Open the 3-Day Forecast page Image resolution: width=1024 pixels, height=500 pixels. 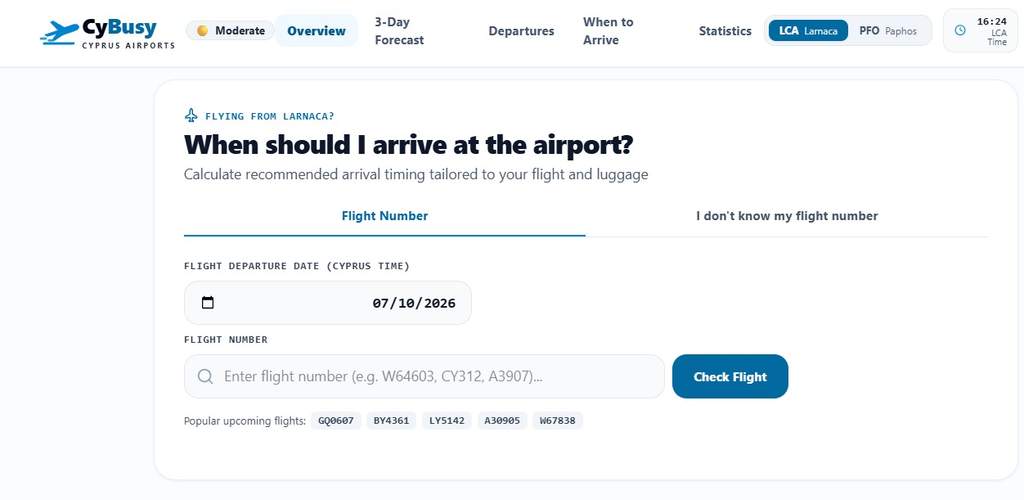(x=400, y=31)
